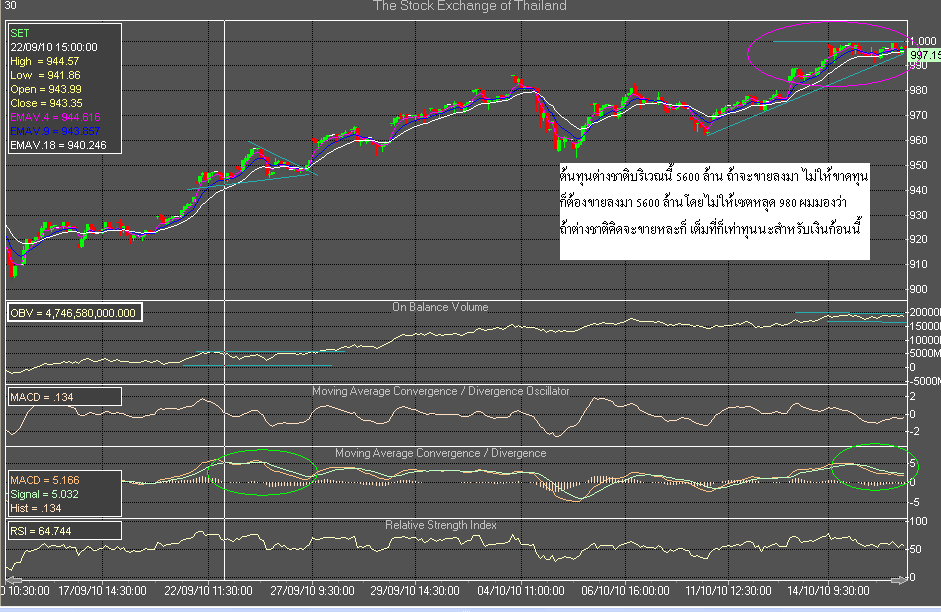Click the Convergence / Divergence Oscillator panel title
Screen dimensions: 941x612
pos(440,391)
